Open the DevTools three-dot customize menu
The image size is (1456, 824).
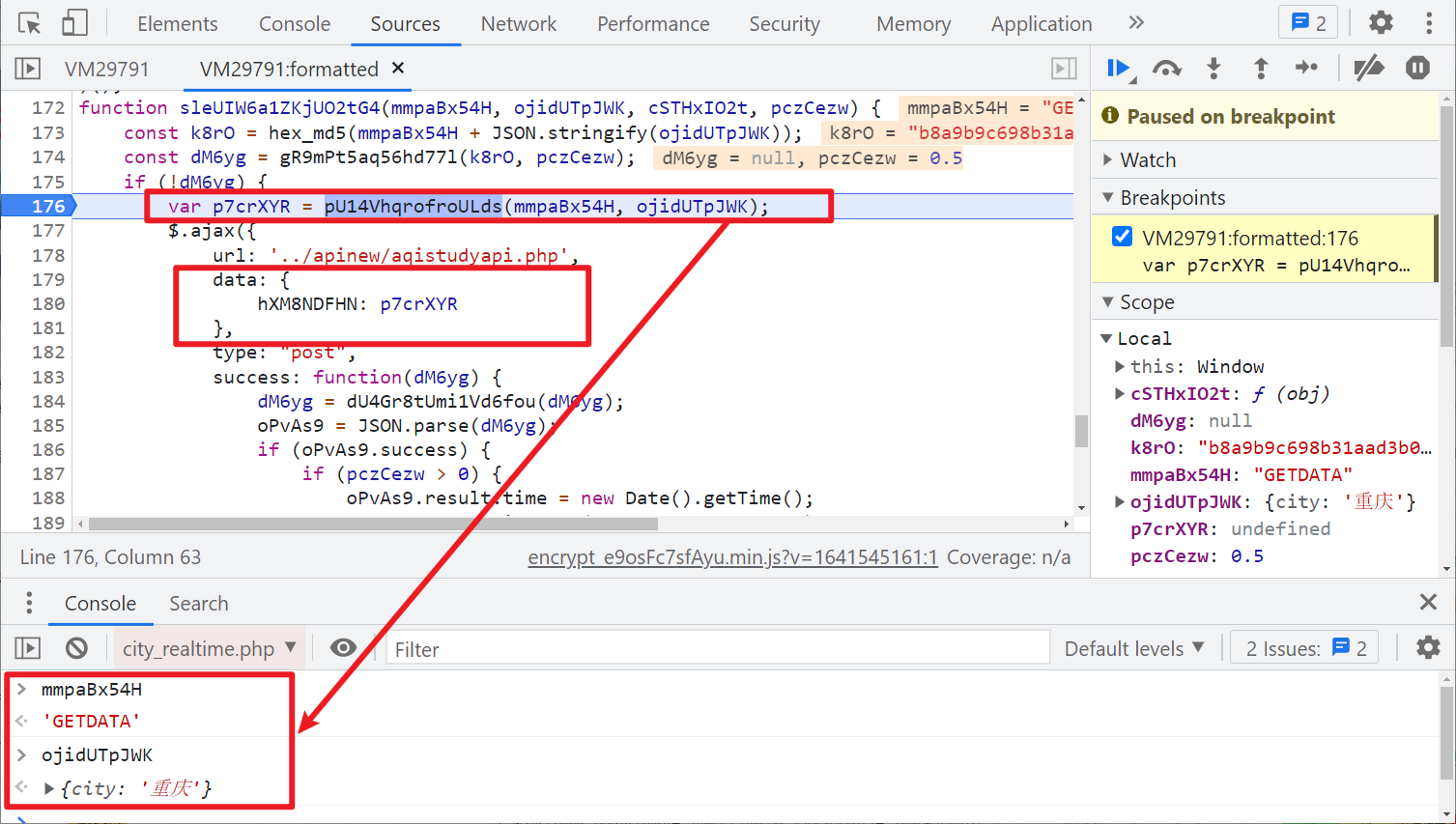1429,23
